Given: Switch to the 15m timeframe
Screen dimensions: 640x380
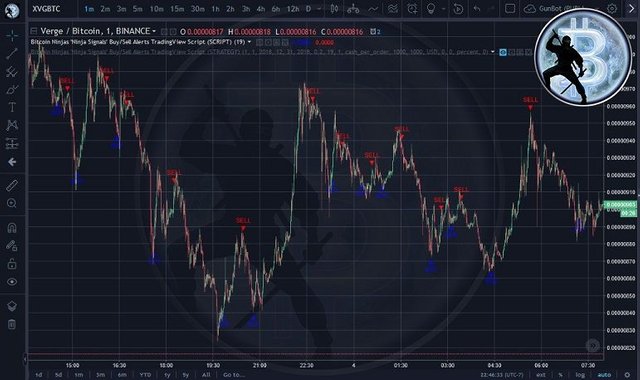Looking at the screenshot, I should click(177, 9).
